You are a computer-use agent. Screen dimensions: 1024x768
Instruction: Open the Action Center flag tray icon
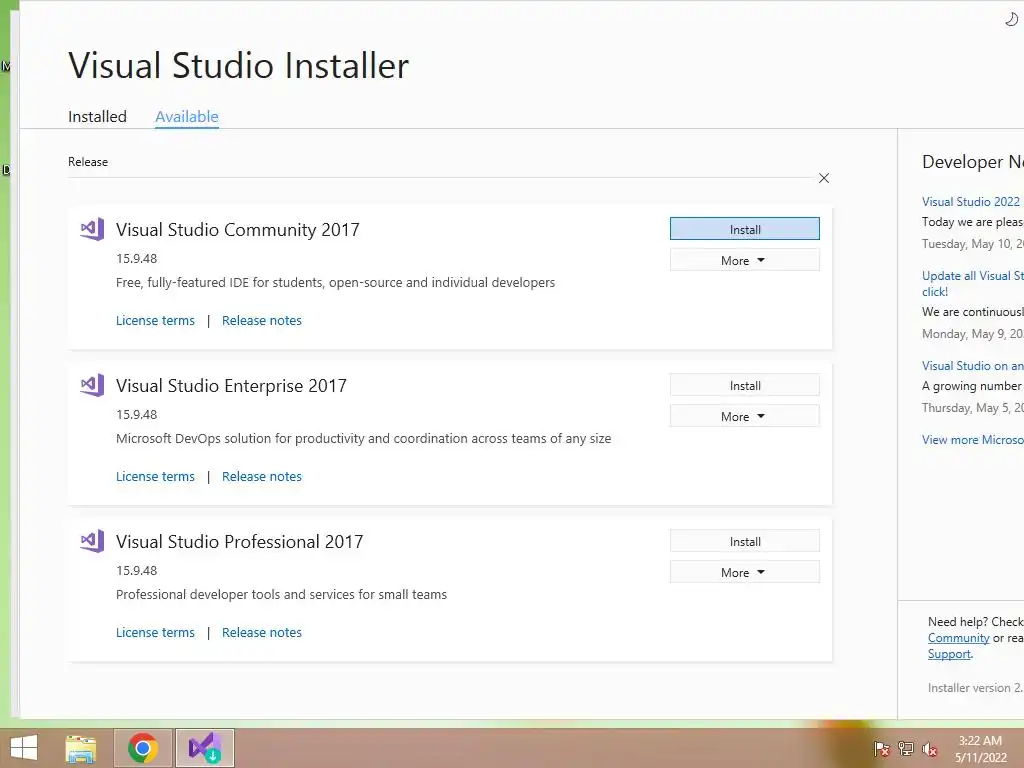click(x=882, y=749)
